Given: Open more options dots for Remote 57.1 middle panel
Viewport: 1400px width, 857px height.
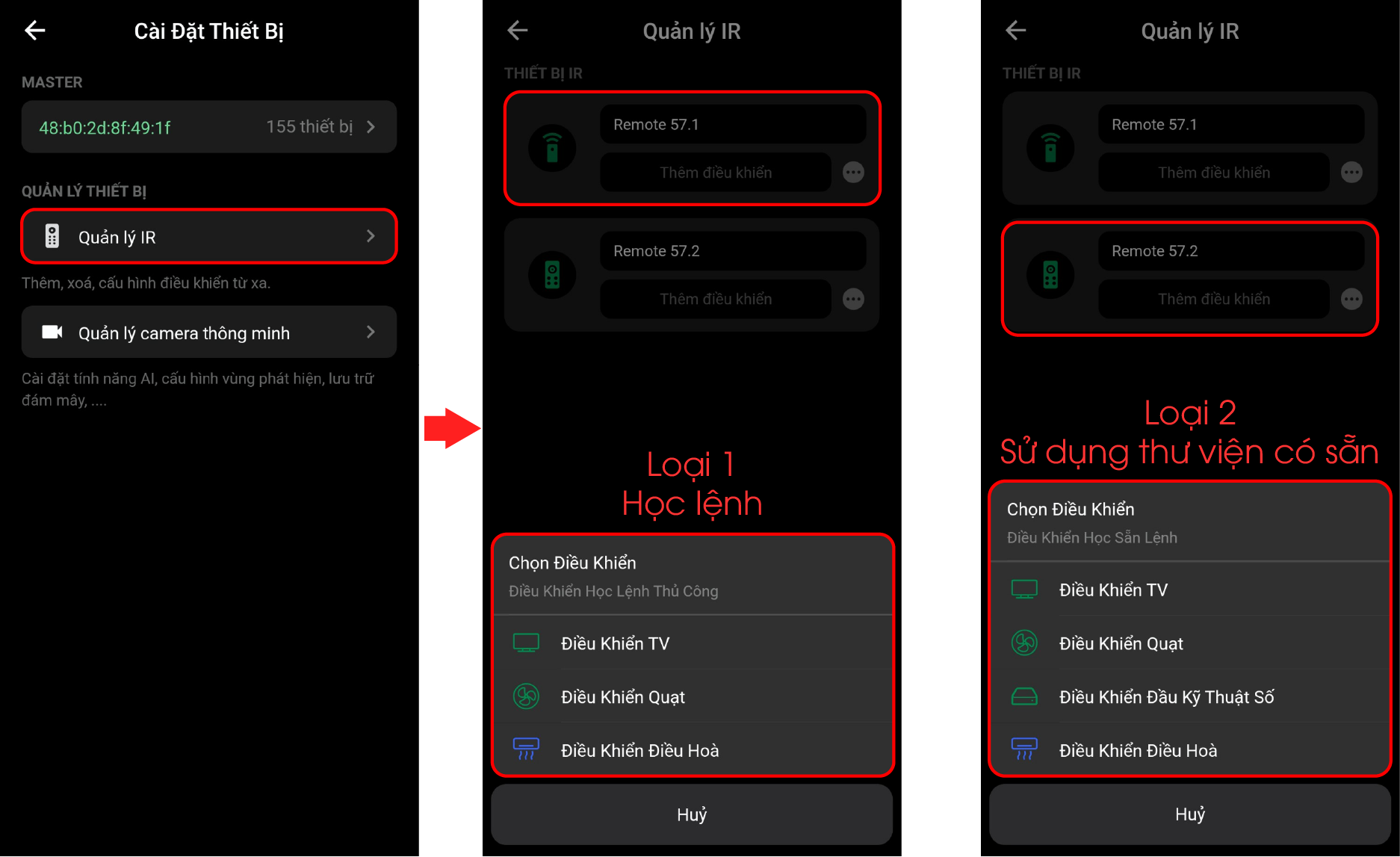Looking at the screenshot, I should click(853, 173).
